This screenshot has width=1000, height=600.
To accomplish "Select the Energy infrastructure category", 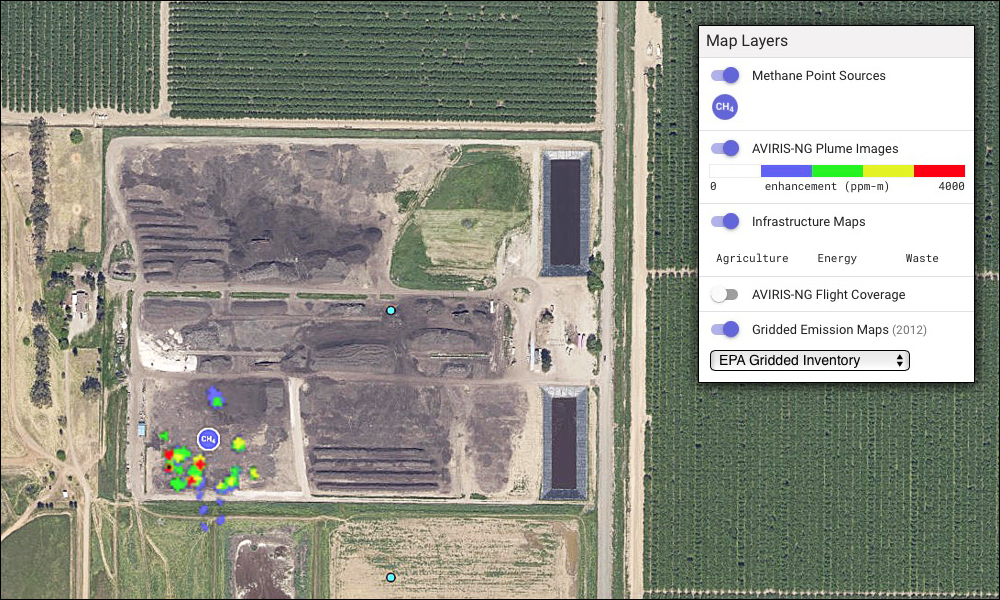I will (x=837, y=258).
